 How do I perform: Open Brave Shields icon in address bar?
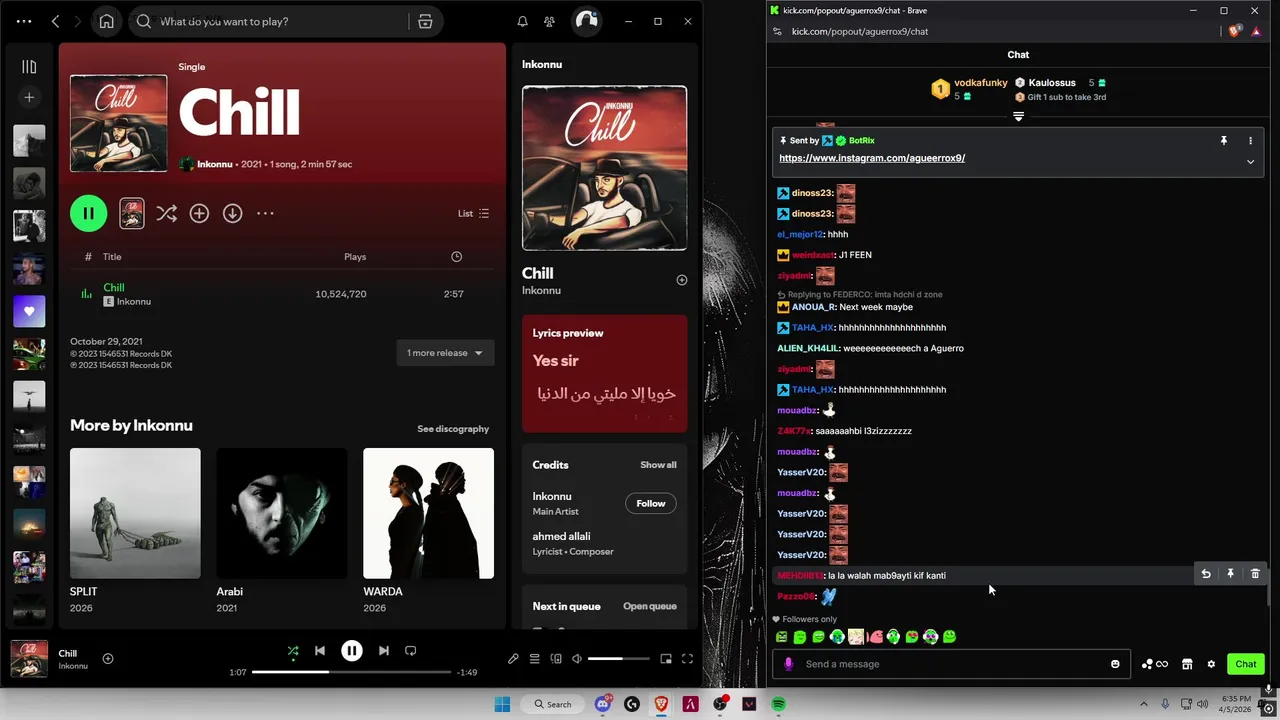coord(1235,31)
